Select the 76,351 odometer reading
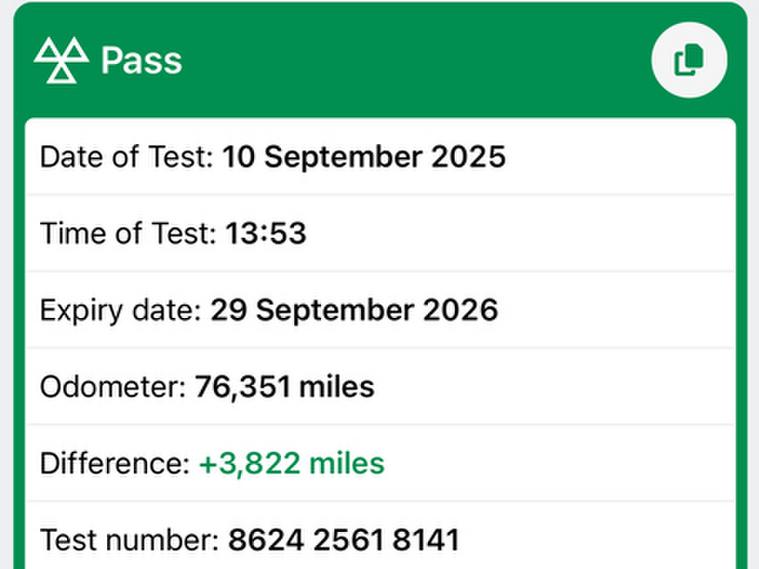The width and height of the screenshot is (759, 569). click(239, 387)
